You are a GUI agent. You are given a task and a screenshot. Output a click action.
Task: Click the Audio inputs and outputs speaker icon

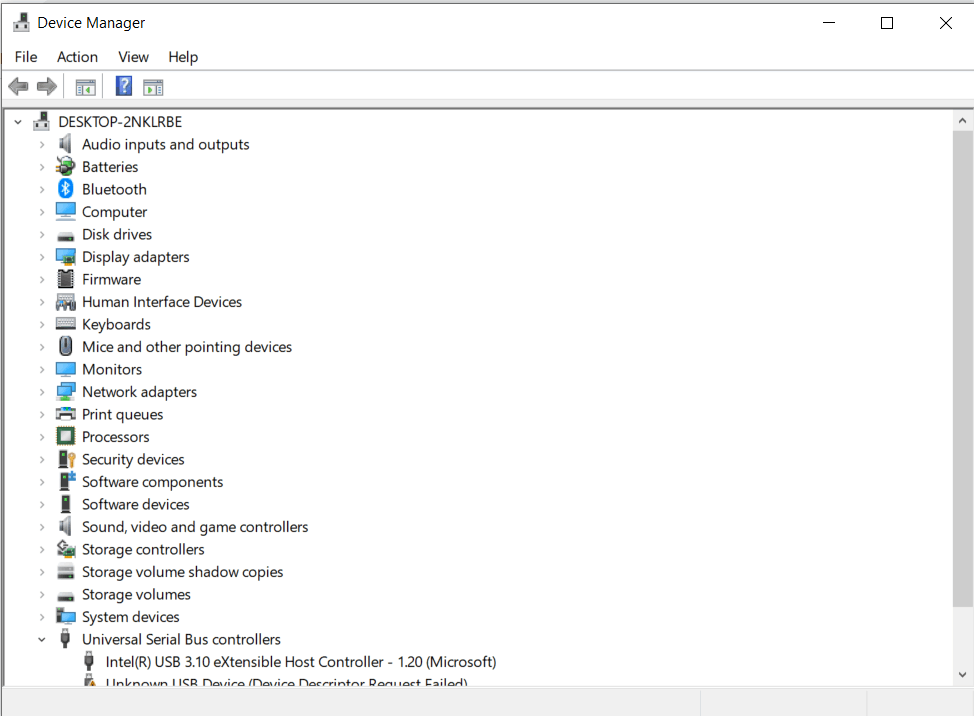65,144
